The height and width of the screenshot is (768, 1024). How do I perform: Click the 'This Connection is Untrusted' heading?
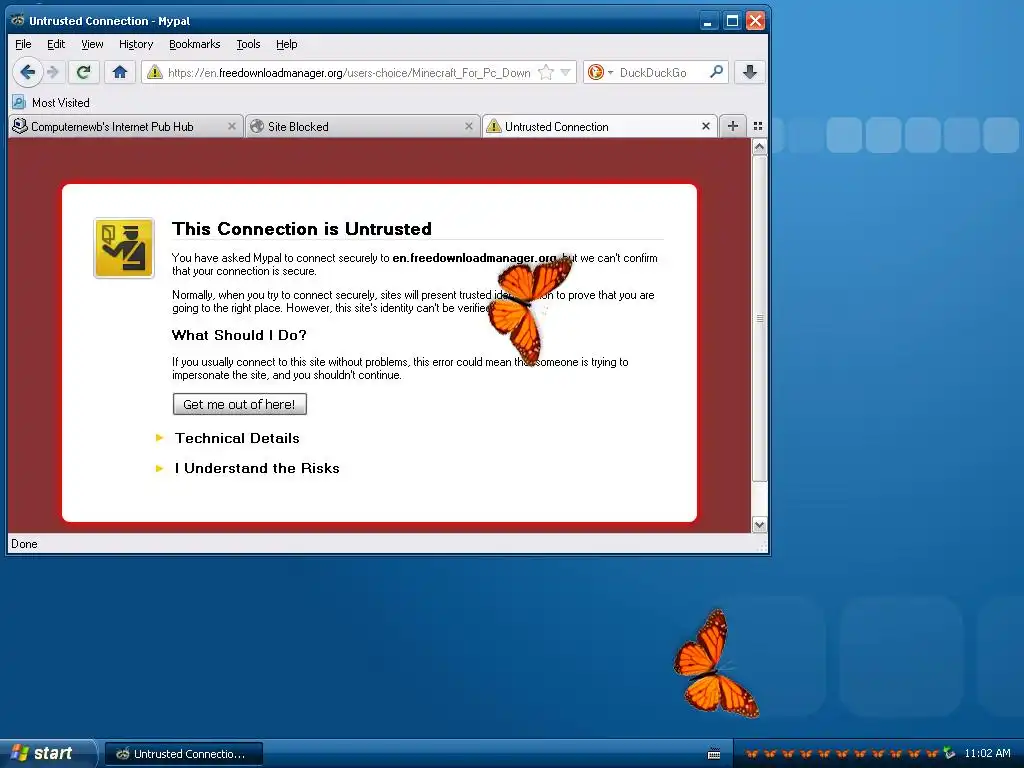point(302,229)
